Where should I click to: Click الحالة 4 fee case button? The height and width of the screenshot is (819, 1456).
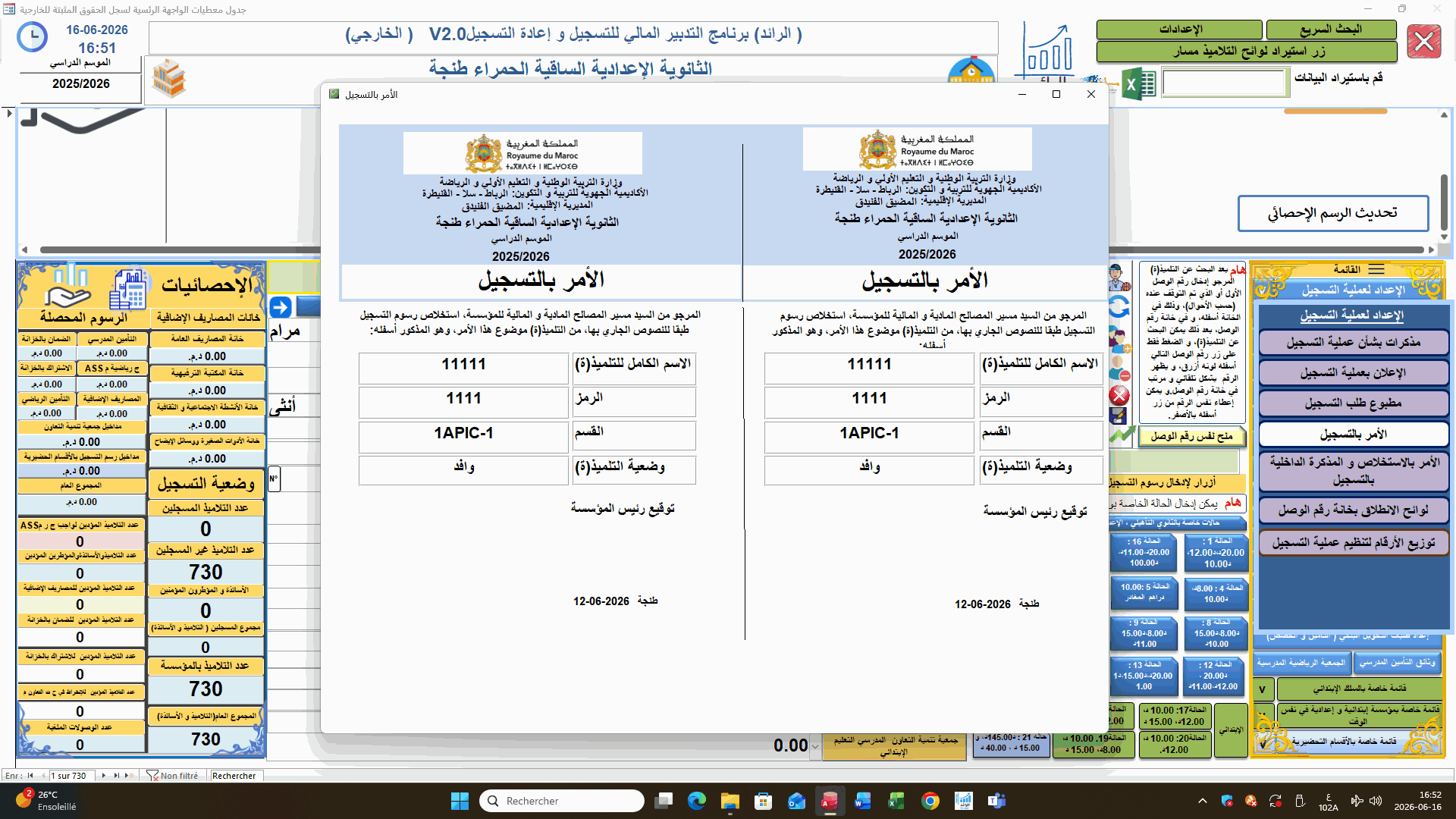pos(1216,593)
